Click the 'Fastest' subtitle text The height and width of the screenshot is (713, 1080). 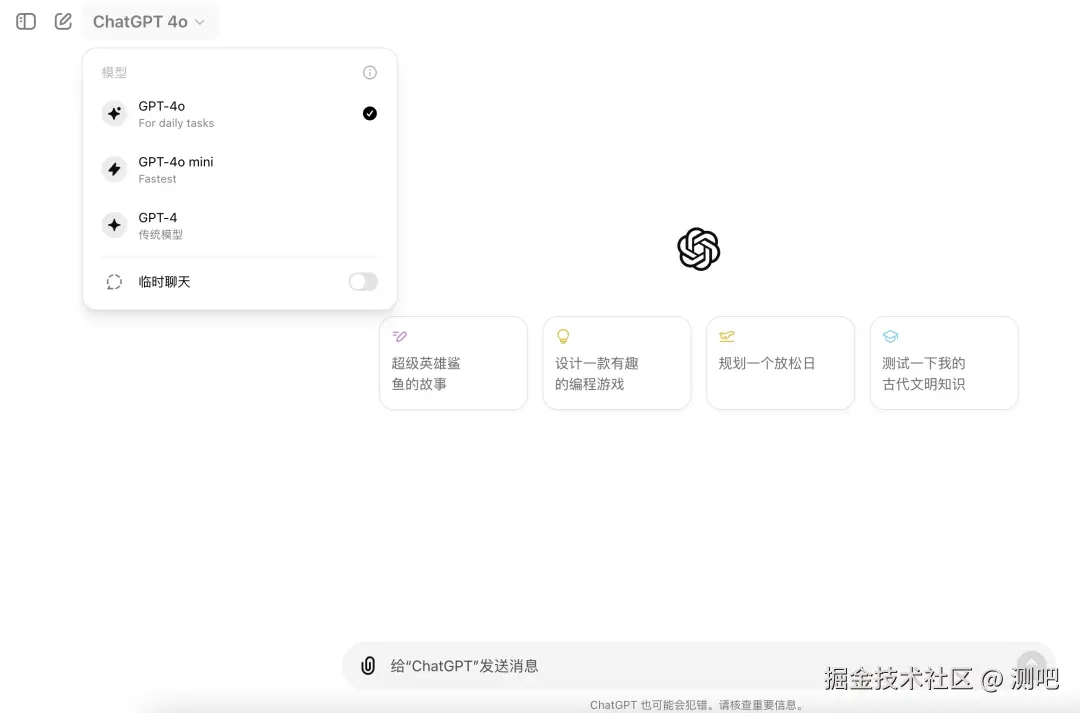tap(157, 179)
